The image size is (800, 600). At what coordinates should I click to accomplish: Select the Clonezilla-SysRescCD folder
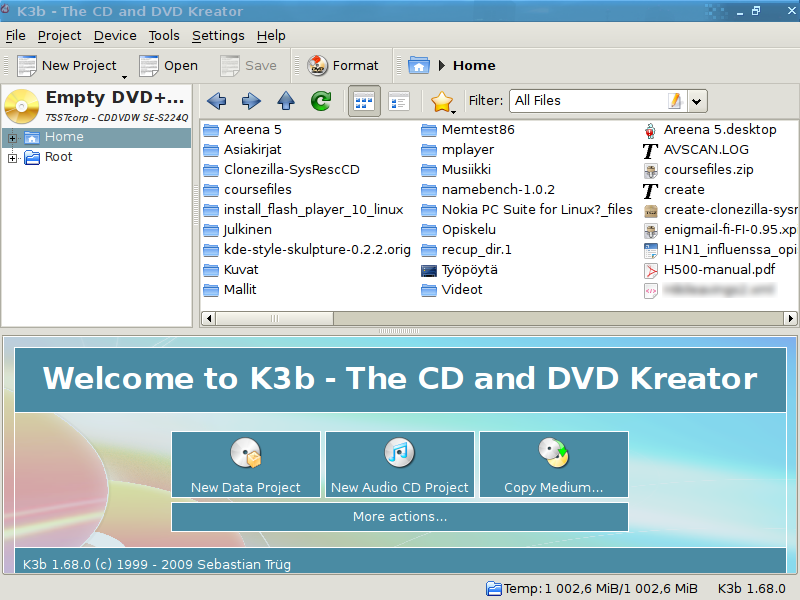click(x=282, y=169)
